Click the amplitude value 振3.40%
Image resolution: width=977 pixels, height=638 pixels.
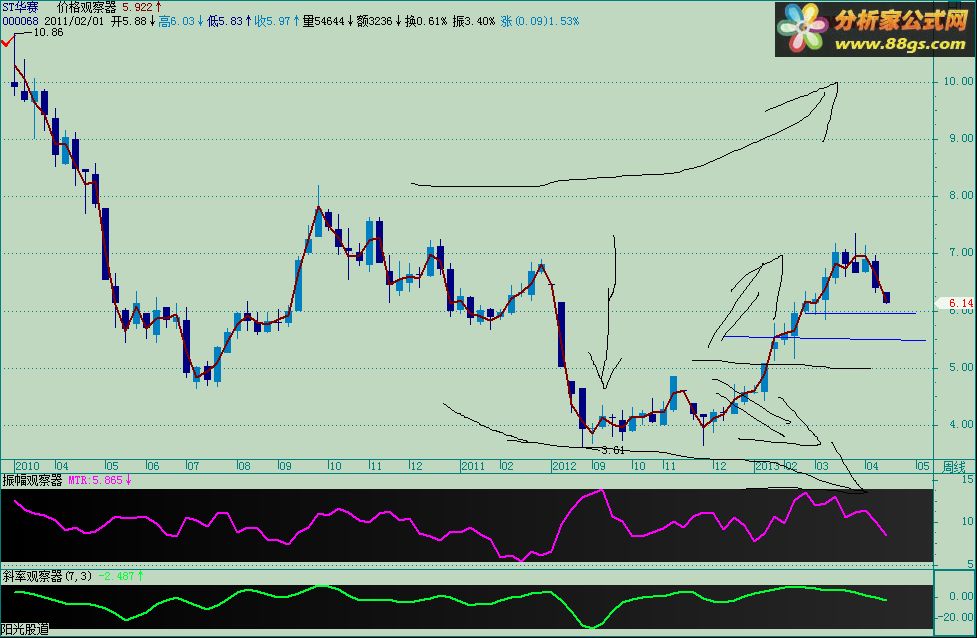(x=474, y=21)
